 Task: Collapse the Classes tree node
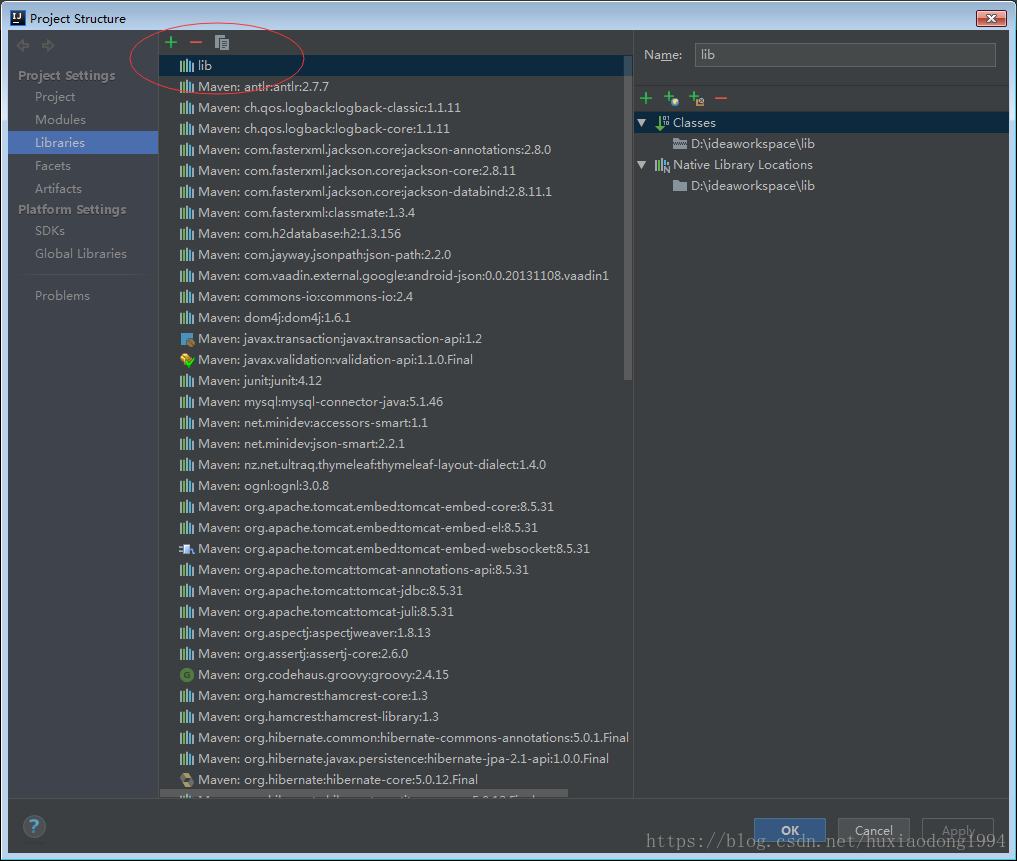point(641,123)
